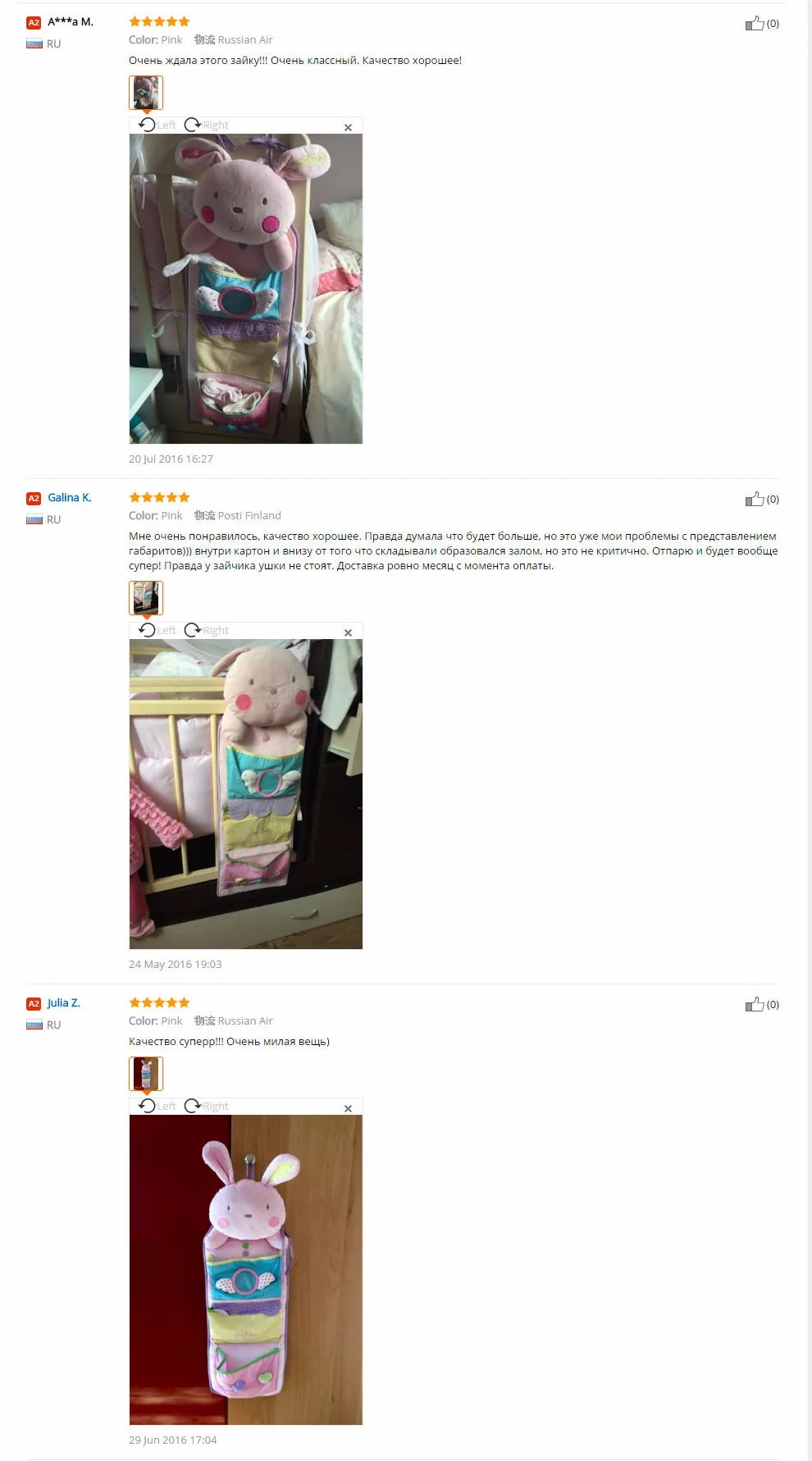This screenshot has height=1461, width=812.
Task: Click thumbs-up icon on Julia Z.'s review
Action: tap(755, 1004)
